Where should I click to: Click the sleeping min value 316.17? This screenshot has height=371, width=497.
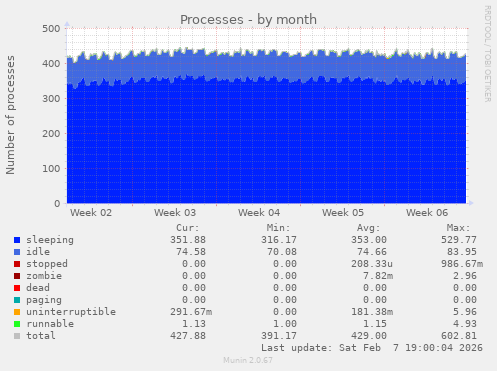coord(279,240)
